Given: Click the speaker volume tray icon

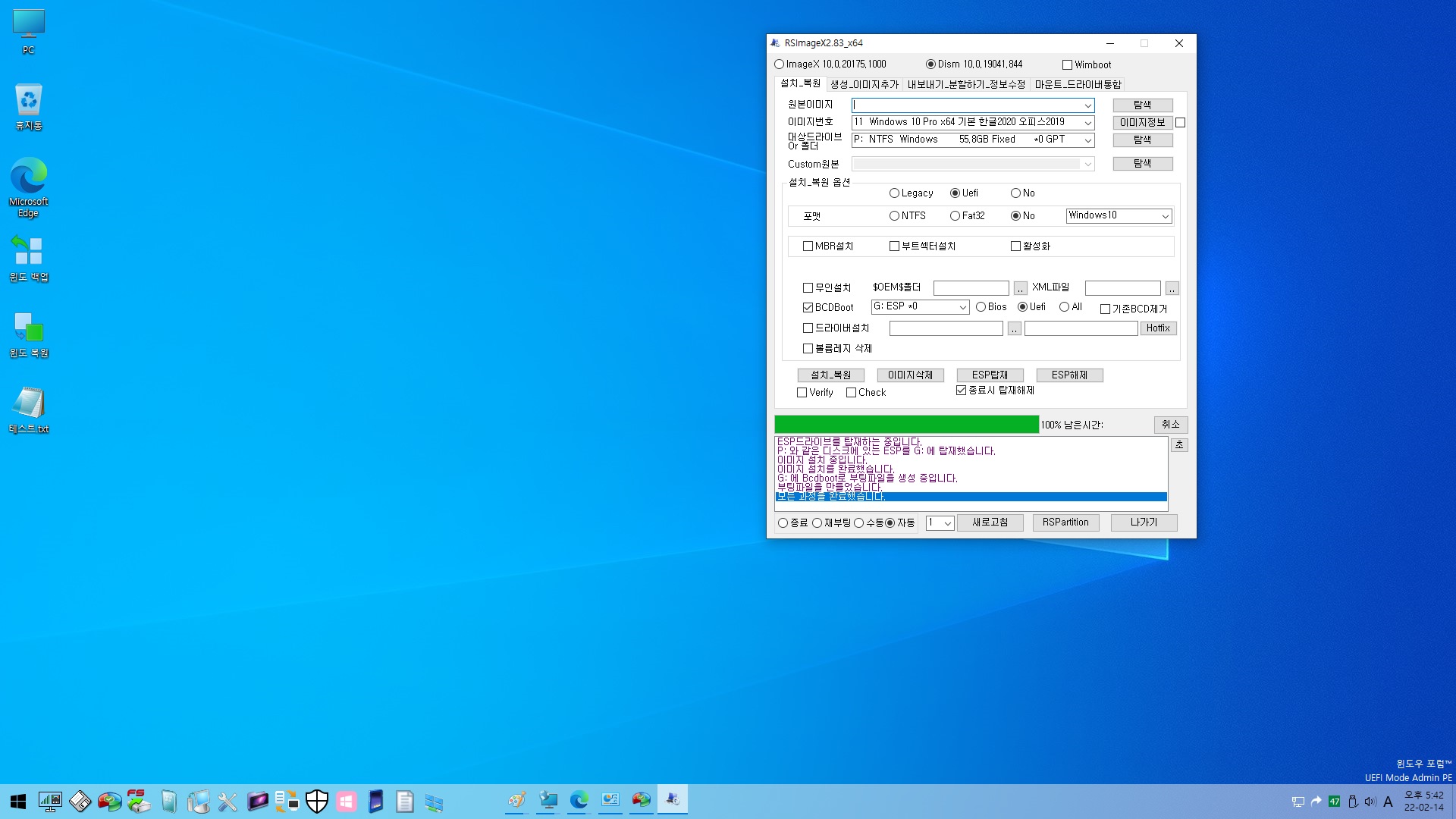Looking at the screenshot, I should click(1370, 802).
